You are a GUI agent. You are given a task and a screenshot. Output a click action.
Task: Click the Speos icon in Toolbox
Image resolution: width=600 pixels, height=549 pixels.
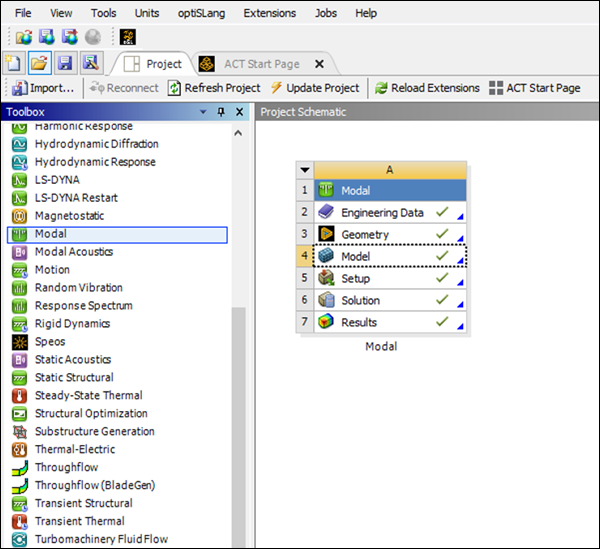(x=18, y=342)
